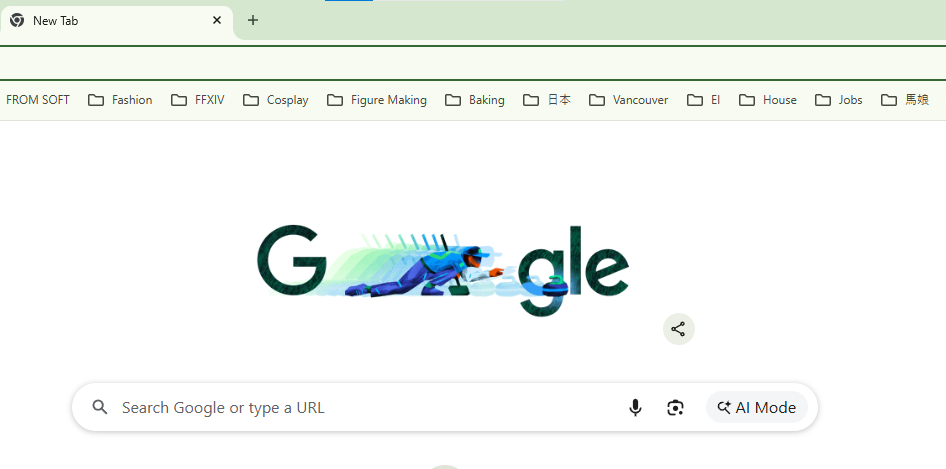Open the Figure Making bookmark folder
The image size is (946, 469).
tap(377, 100)
